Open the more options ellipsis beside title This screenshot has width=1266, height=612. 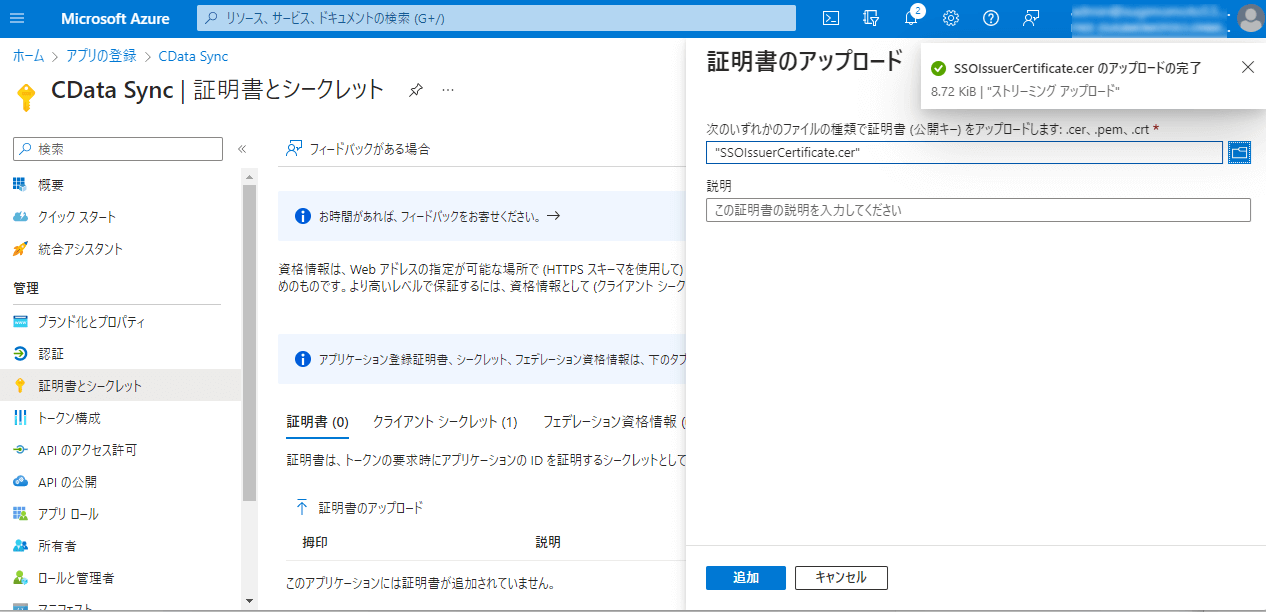click(448, 90)
